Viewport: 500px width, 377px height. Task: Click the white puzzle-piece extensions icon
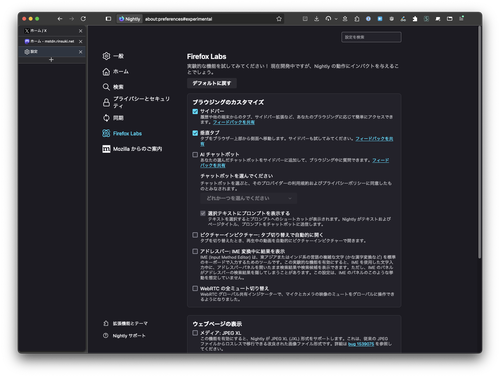tap(415, 19)
